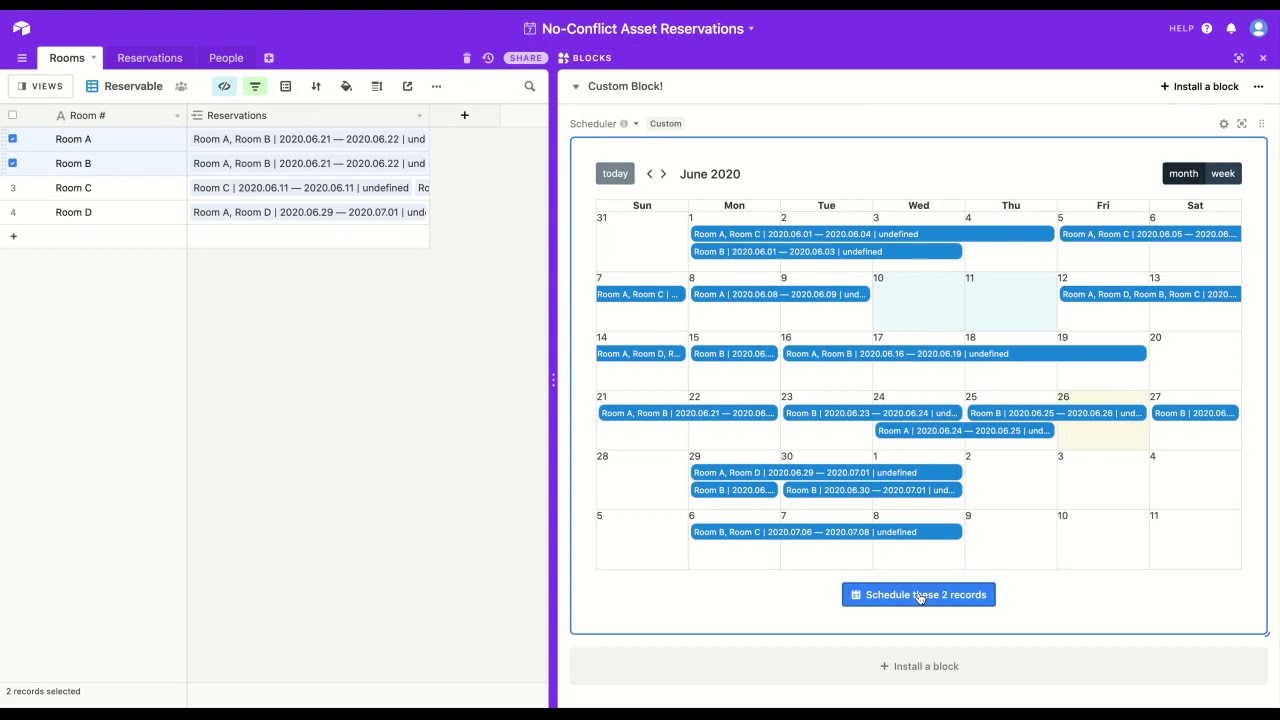Click the BLOCKS panel toggle

click(585, 58)
